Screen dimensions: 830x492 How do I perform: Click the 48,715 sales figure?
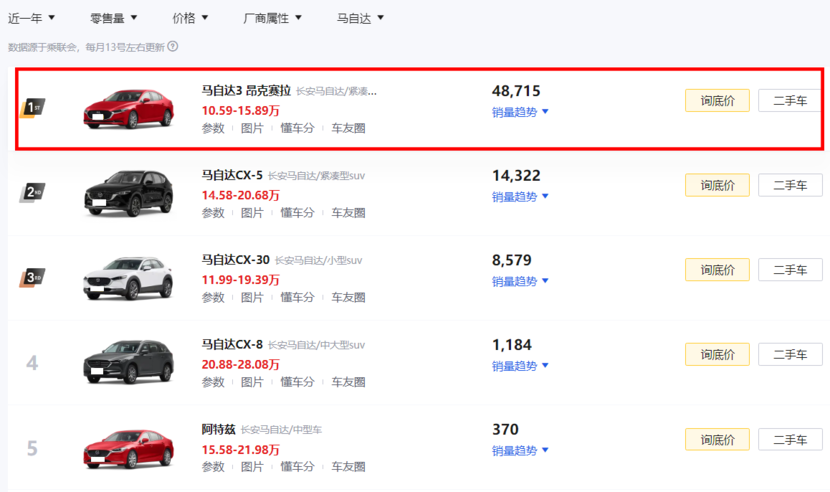(516, 91)
